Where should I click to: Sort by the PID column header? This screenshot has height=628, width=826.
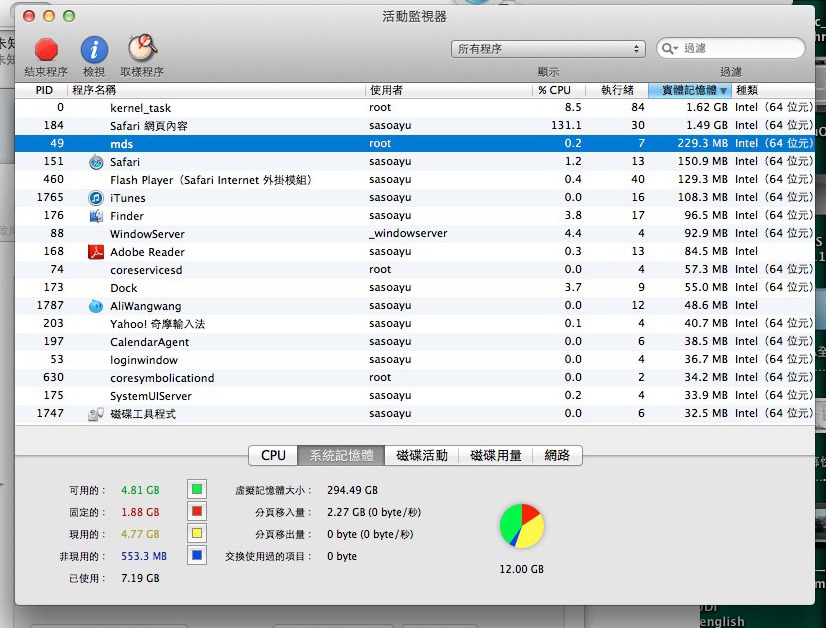(42, 90)
